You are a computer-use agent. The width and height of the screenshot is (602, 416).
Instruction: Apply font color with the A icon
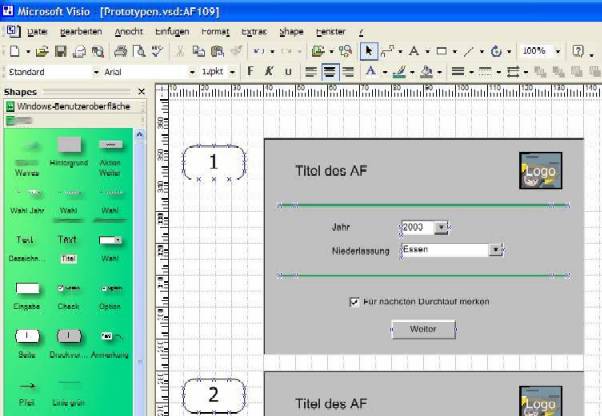[371, 71]
